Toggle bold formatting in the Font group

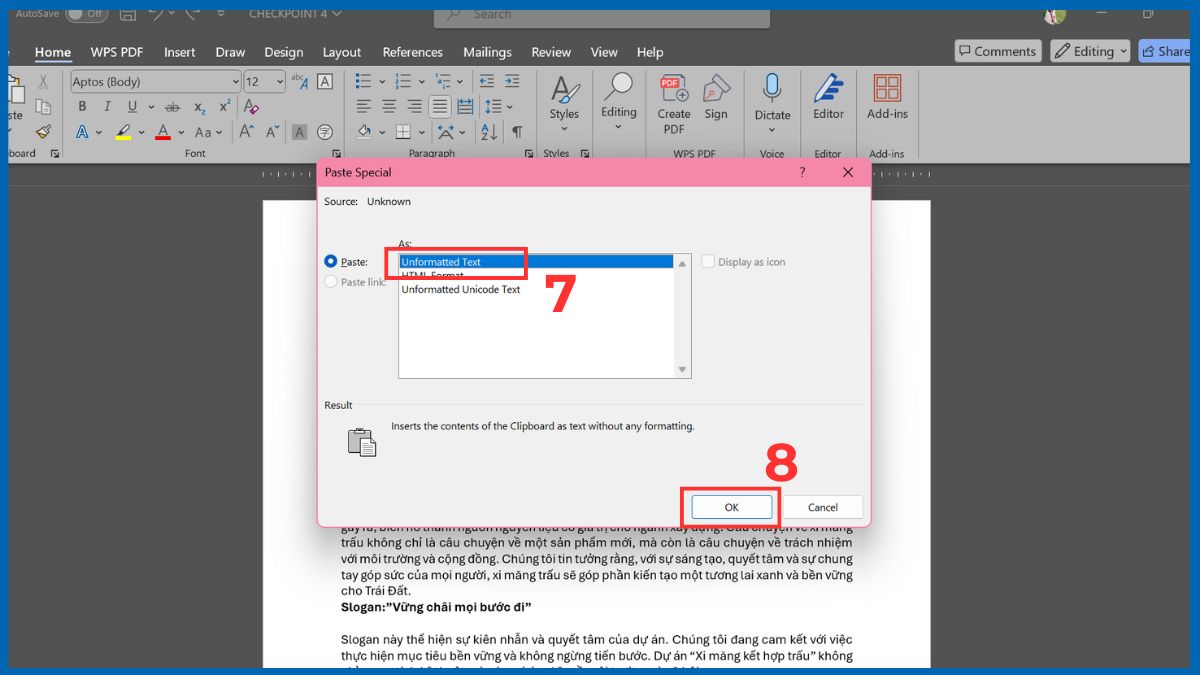pos(82,106)
